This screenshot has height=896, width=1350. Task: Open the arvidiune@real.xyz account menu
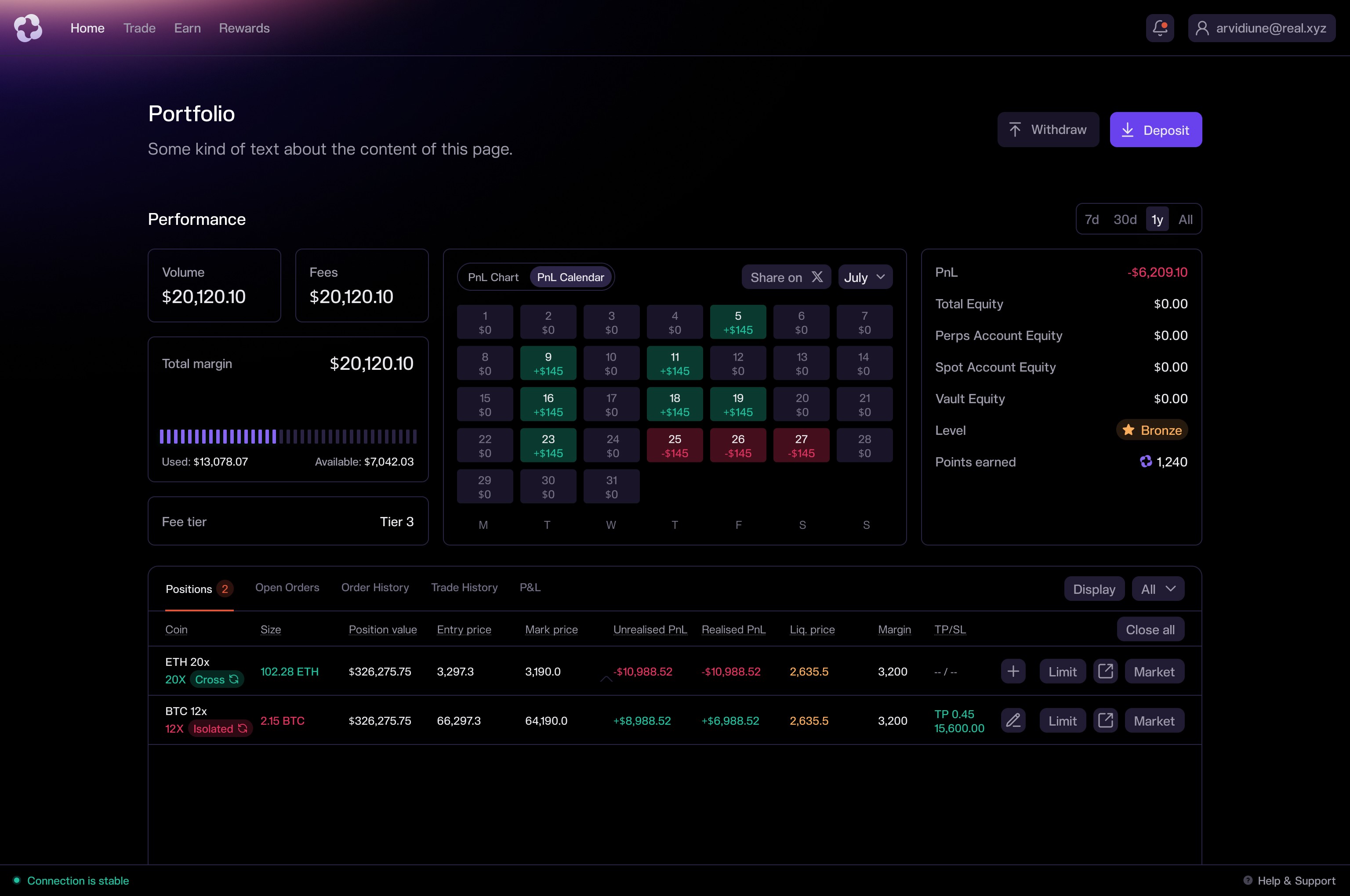(x=1261, y=28)
